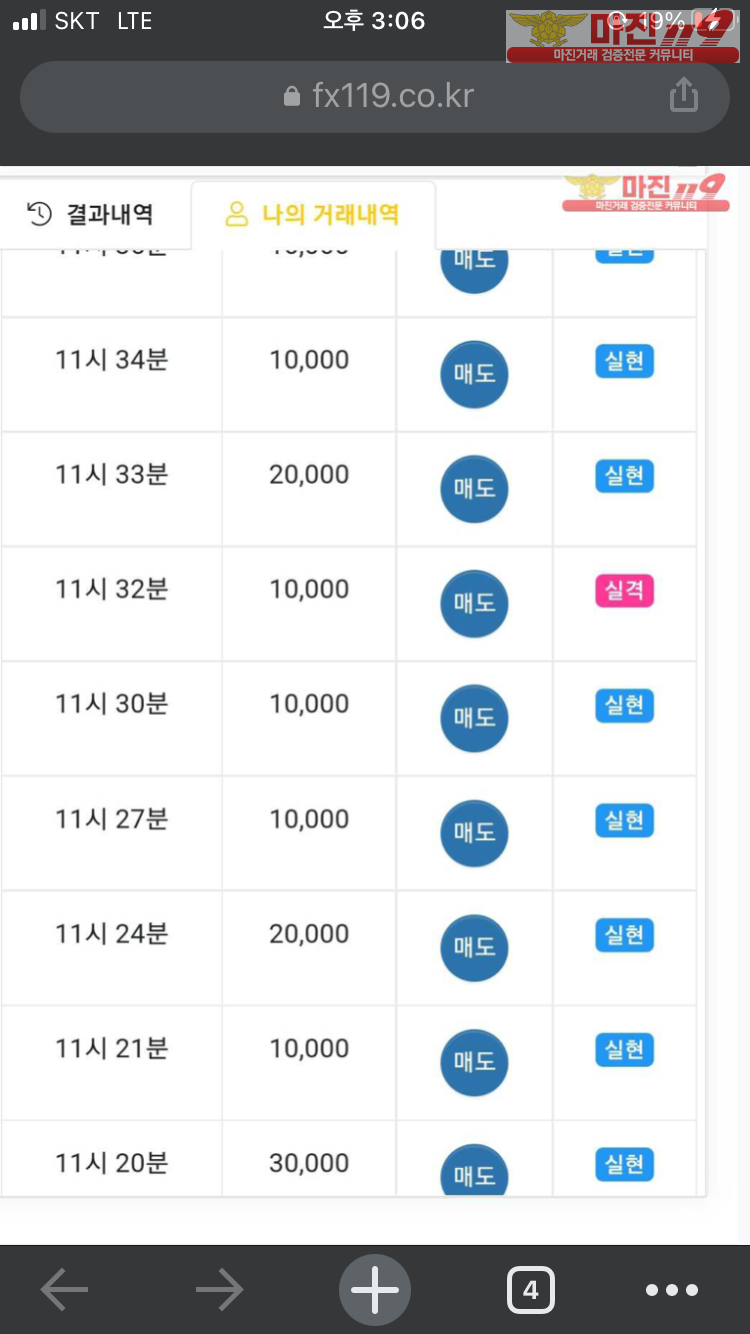This screenshot has width=750, height=1334.
Task: Open a new tab with plus button
Action: [x=375, y=1290]
